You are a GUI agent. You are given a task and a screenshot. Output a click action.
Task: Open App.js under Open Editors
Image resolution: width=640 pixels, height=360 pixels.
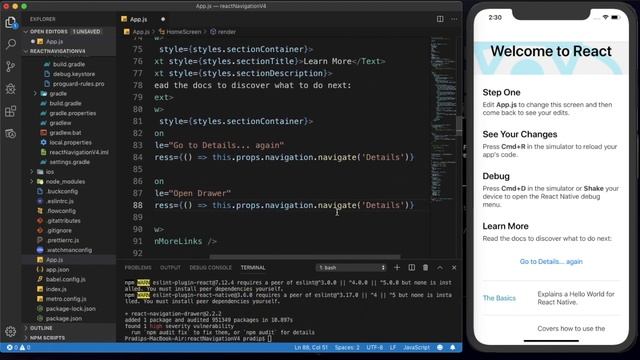[x=54, y=41]
